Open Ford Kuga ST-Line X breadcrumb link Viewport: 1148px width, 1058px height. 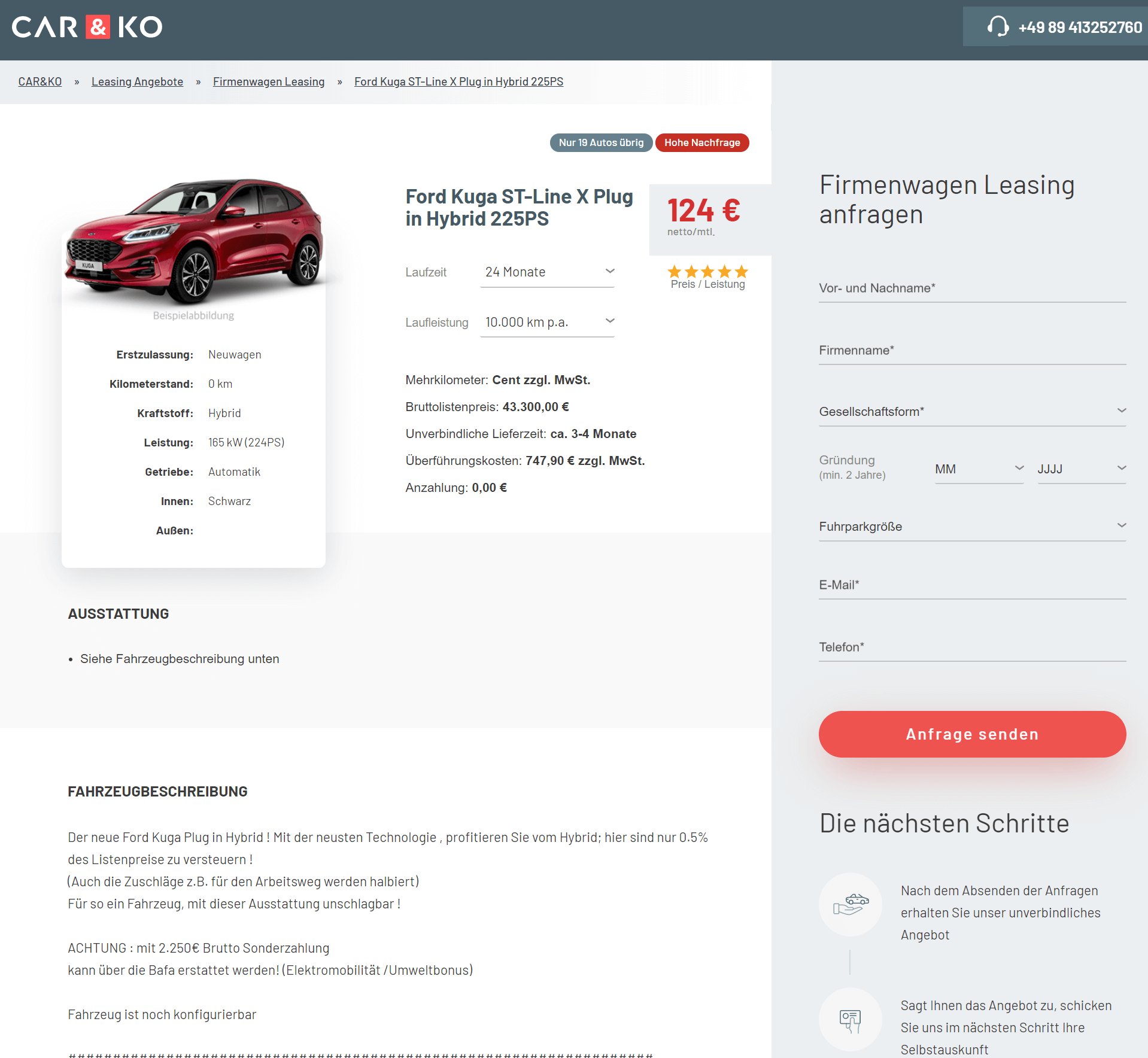pos(458,81)
